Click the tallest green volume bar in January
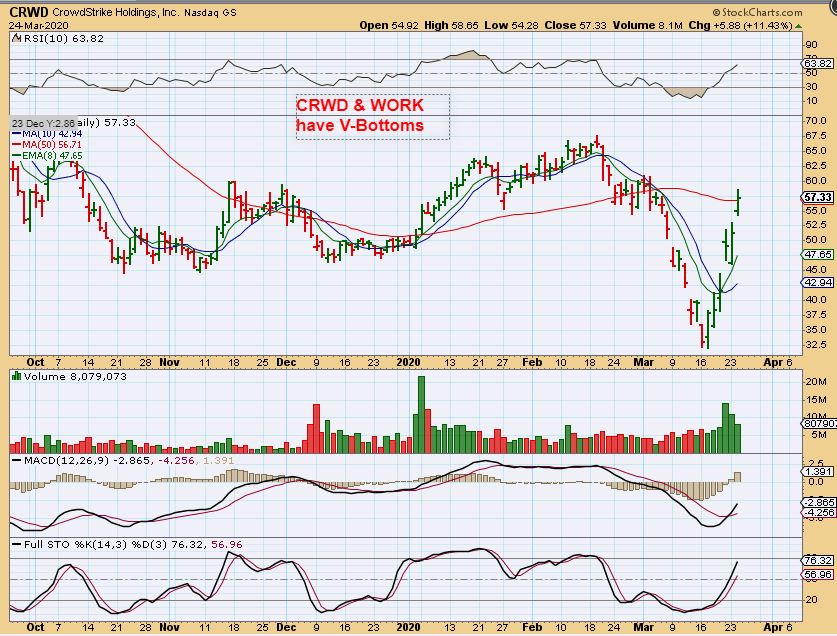Image resolution: width=837 pixels, height=636 pixels. 422,414
